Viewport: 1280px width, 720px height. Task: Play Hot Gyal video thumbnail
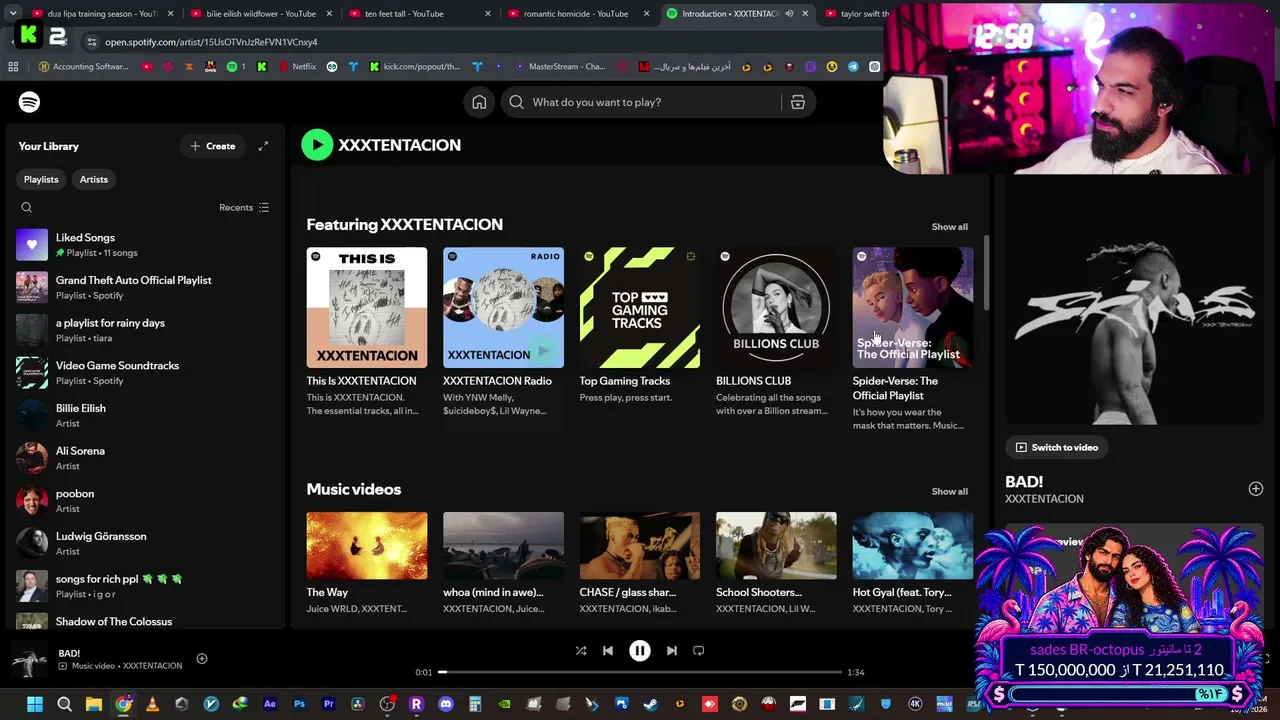913,546
